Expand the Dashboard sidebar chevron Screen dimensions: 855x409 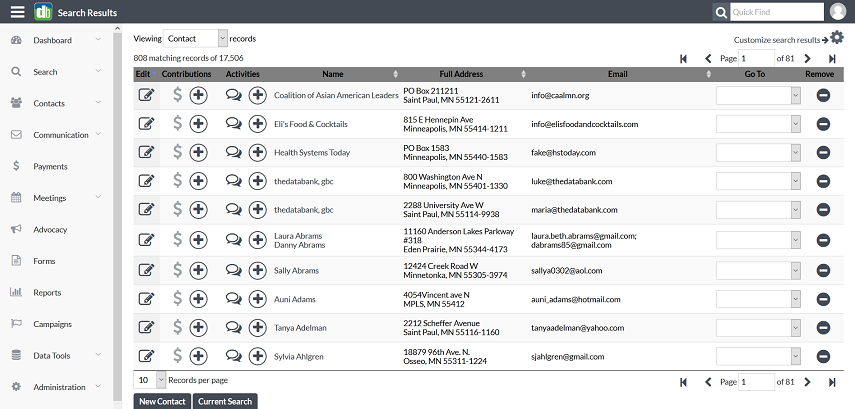pyautogui.click(x=98, y=40)
